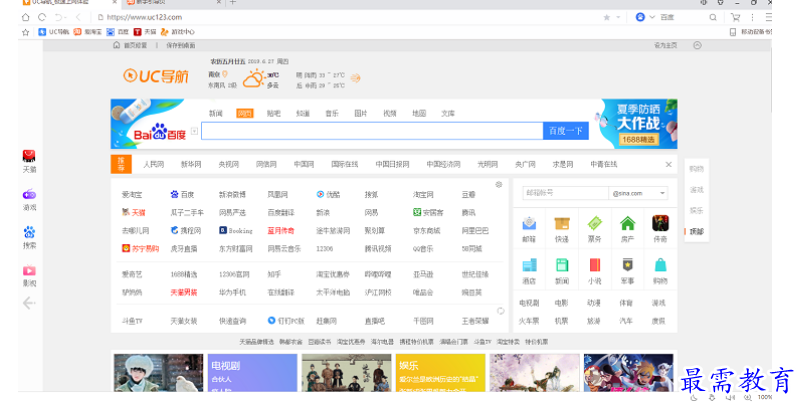Image resolution: width=802 pixels, height=412 pixels.
Task: Open the 夏季防晒大作战 ad banner
Action: (638, 124)
